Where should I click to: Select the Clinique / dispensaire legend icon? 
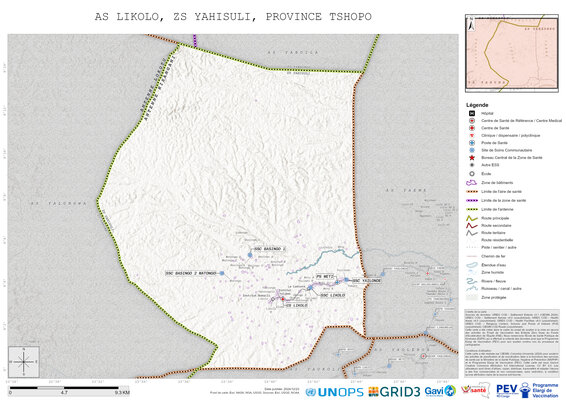[x=472, y=135]
